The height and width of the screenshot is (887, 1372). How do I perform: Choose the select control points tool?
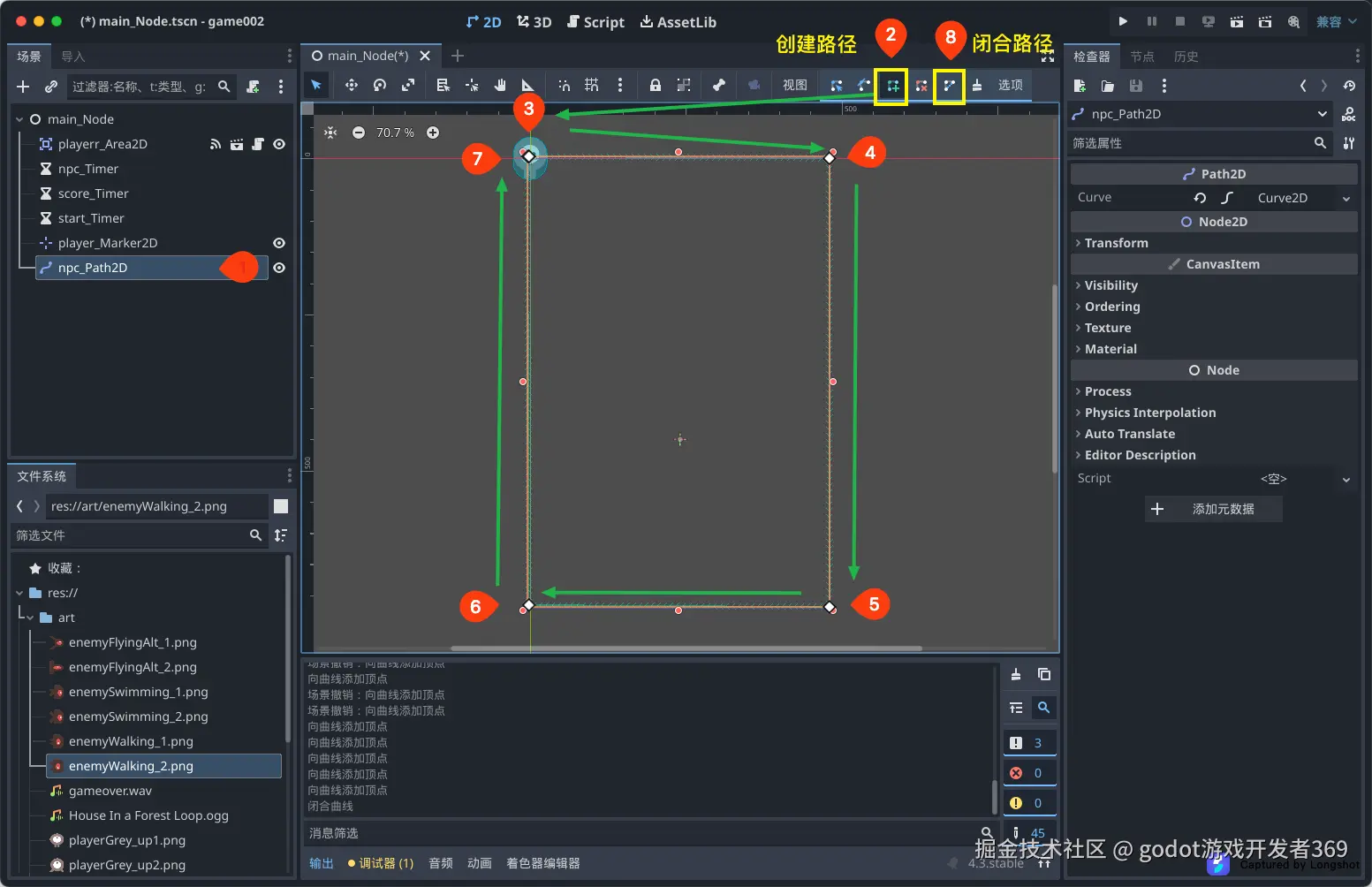point(864,86)
